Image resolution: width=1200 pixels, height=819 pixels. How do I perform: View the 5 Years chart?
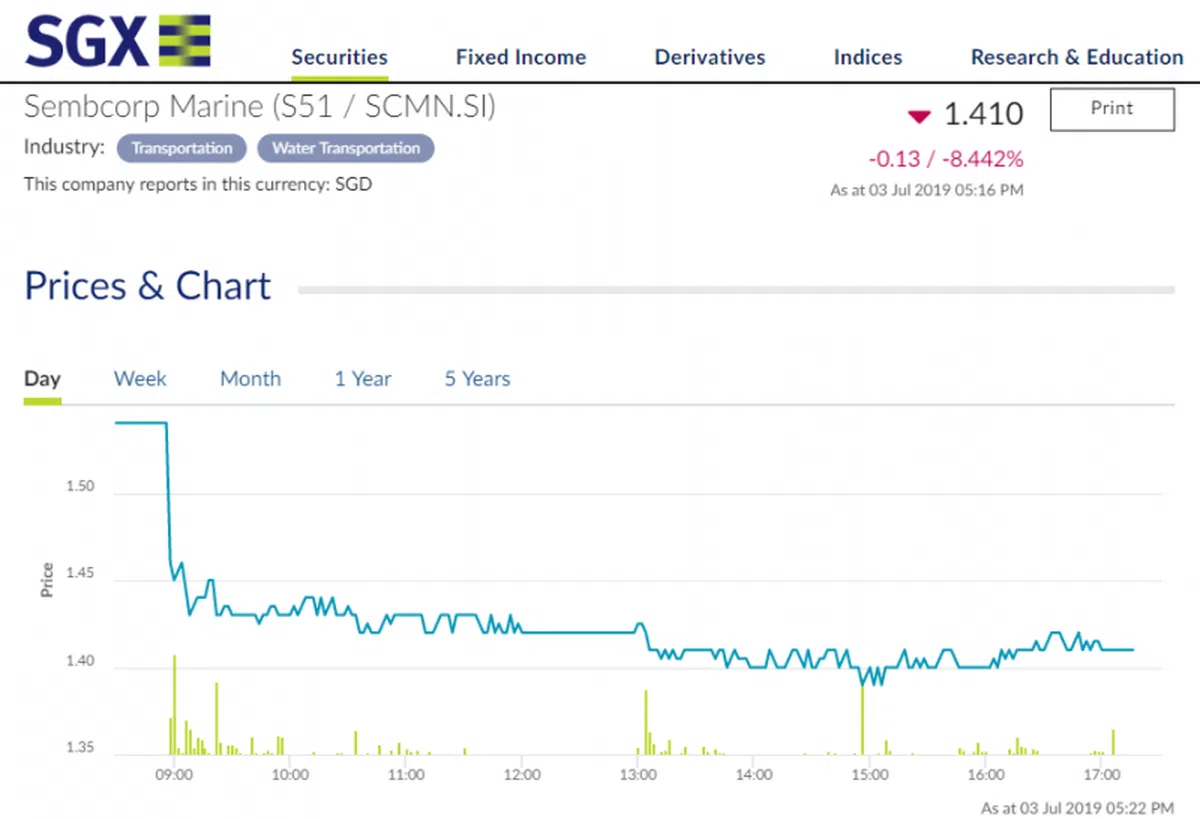click(x=477, y=379)
